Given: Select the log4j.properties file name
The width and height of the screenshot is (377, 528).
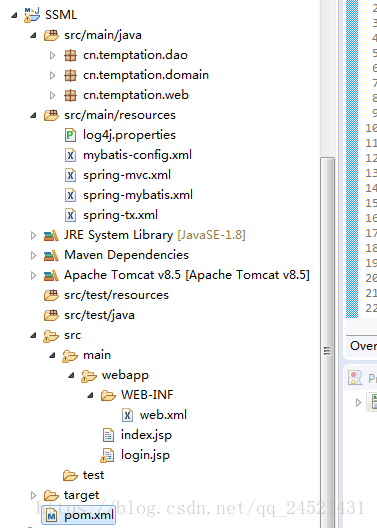Looking at the screenshot, I should click(130, 135).
